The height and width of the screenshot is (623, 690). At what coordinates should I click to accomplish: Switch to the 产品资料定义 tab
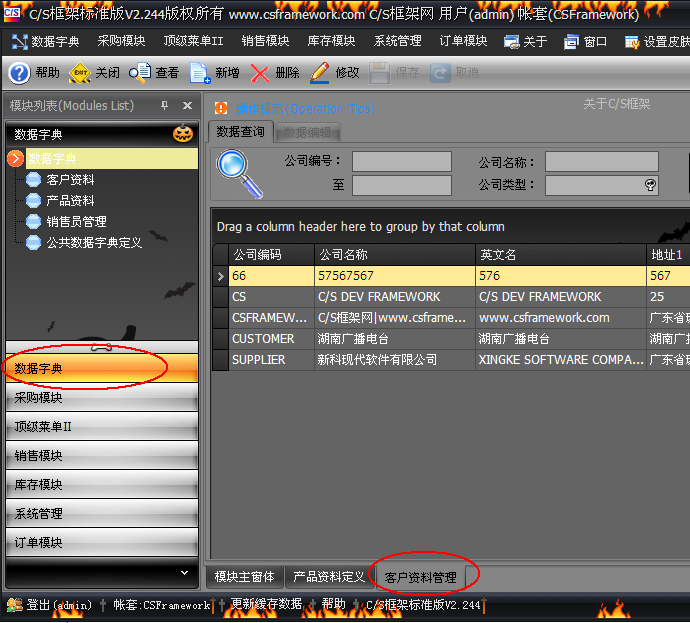click(x=328, y=577)
